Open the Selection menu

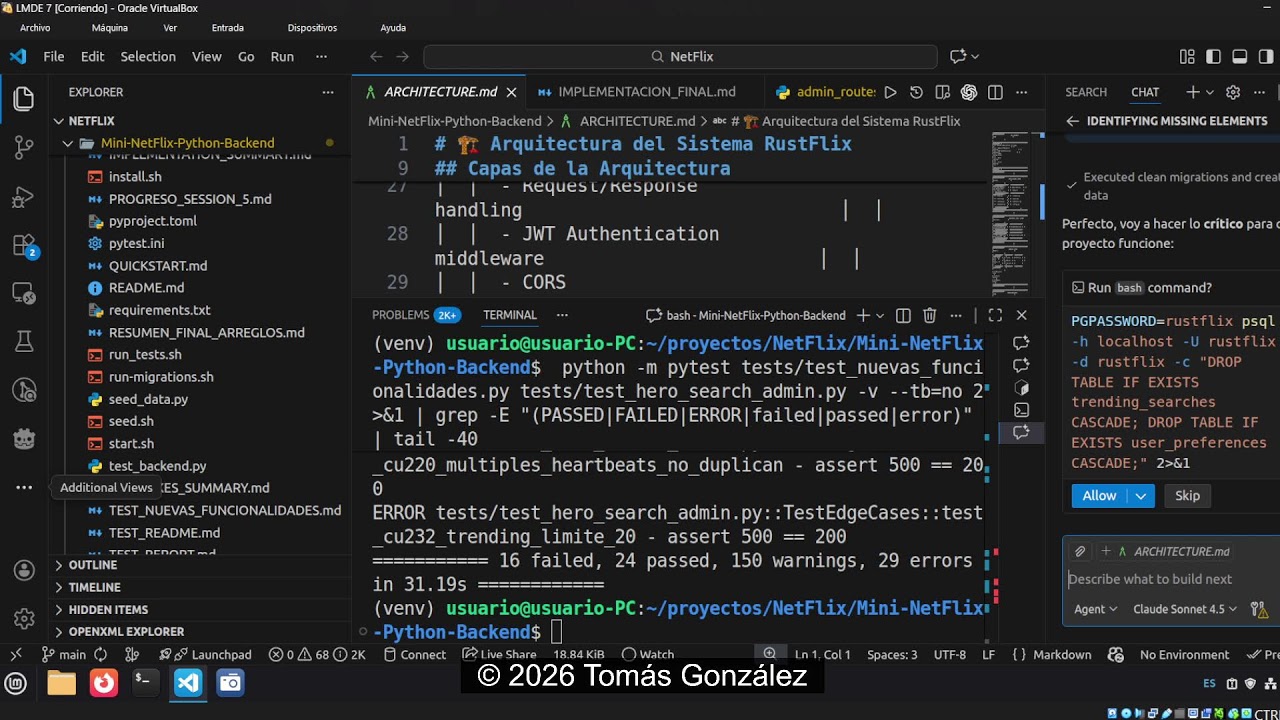(148, 57)
